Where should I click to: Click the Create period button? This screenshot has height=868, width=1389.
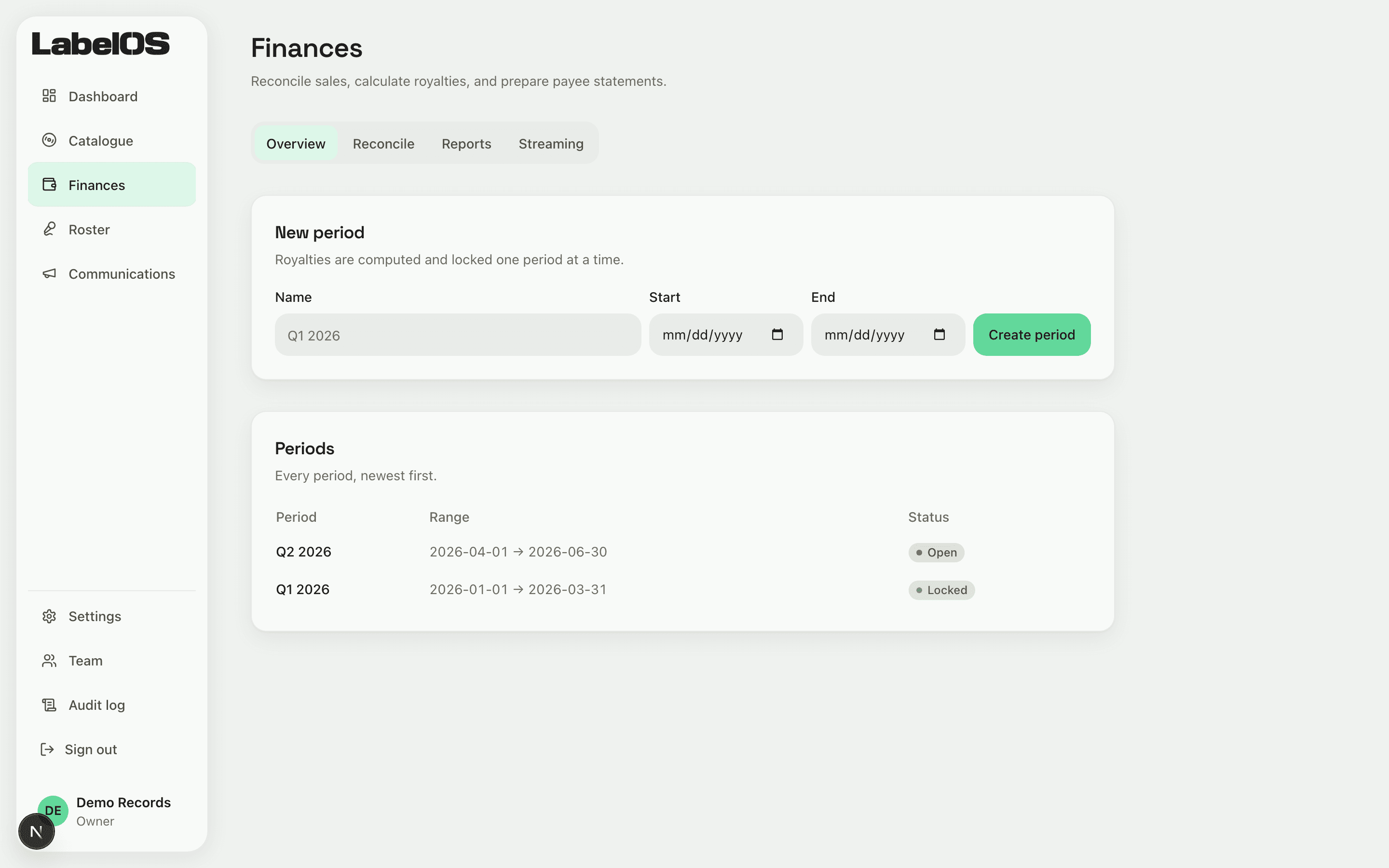1032,335
